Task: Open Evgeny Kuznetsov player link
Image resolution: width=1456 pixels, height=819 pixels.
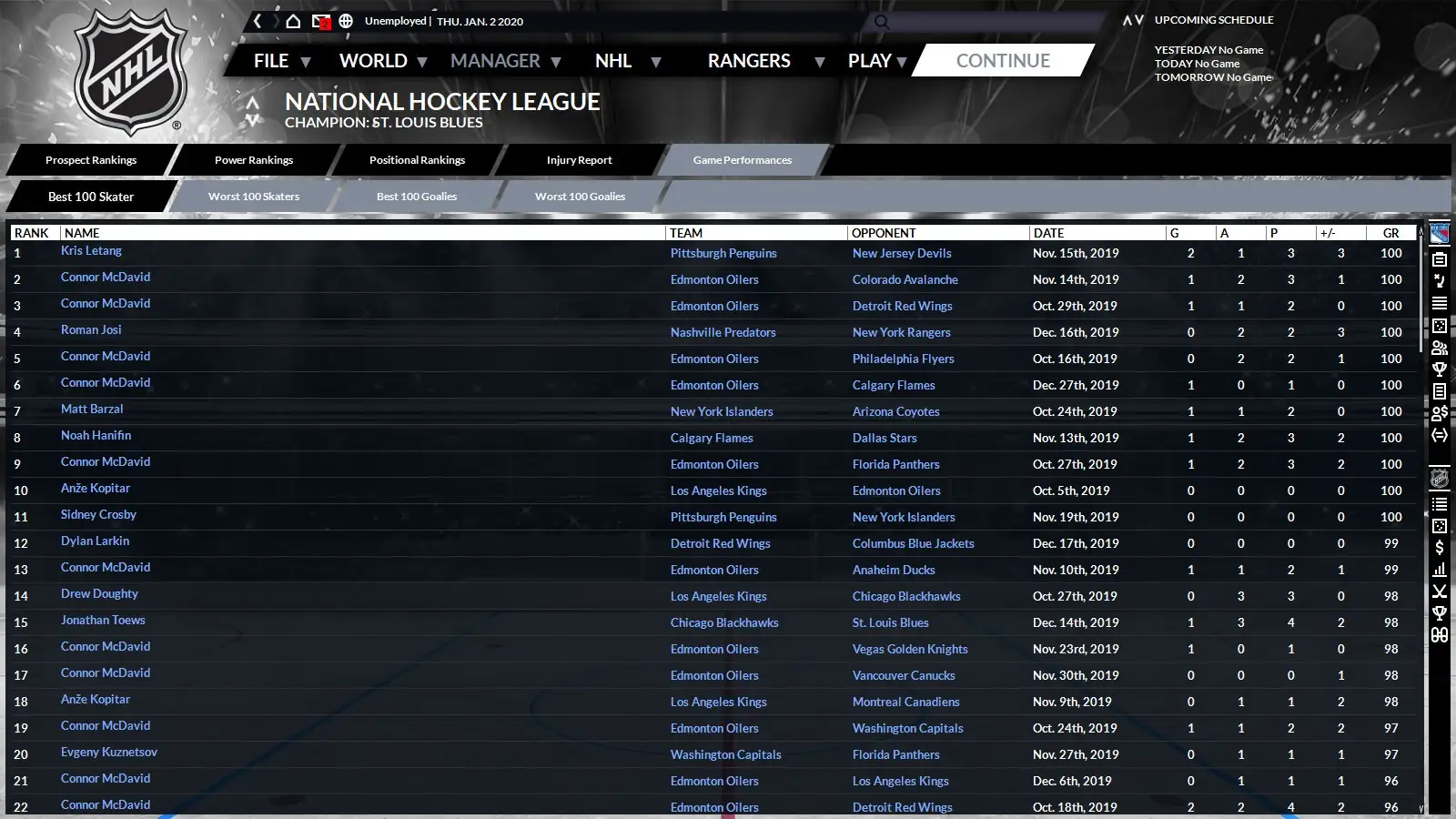Action: click(109, 753)
